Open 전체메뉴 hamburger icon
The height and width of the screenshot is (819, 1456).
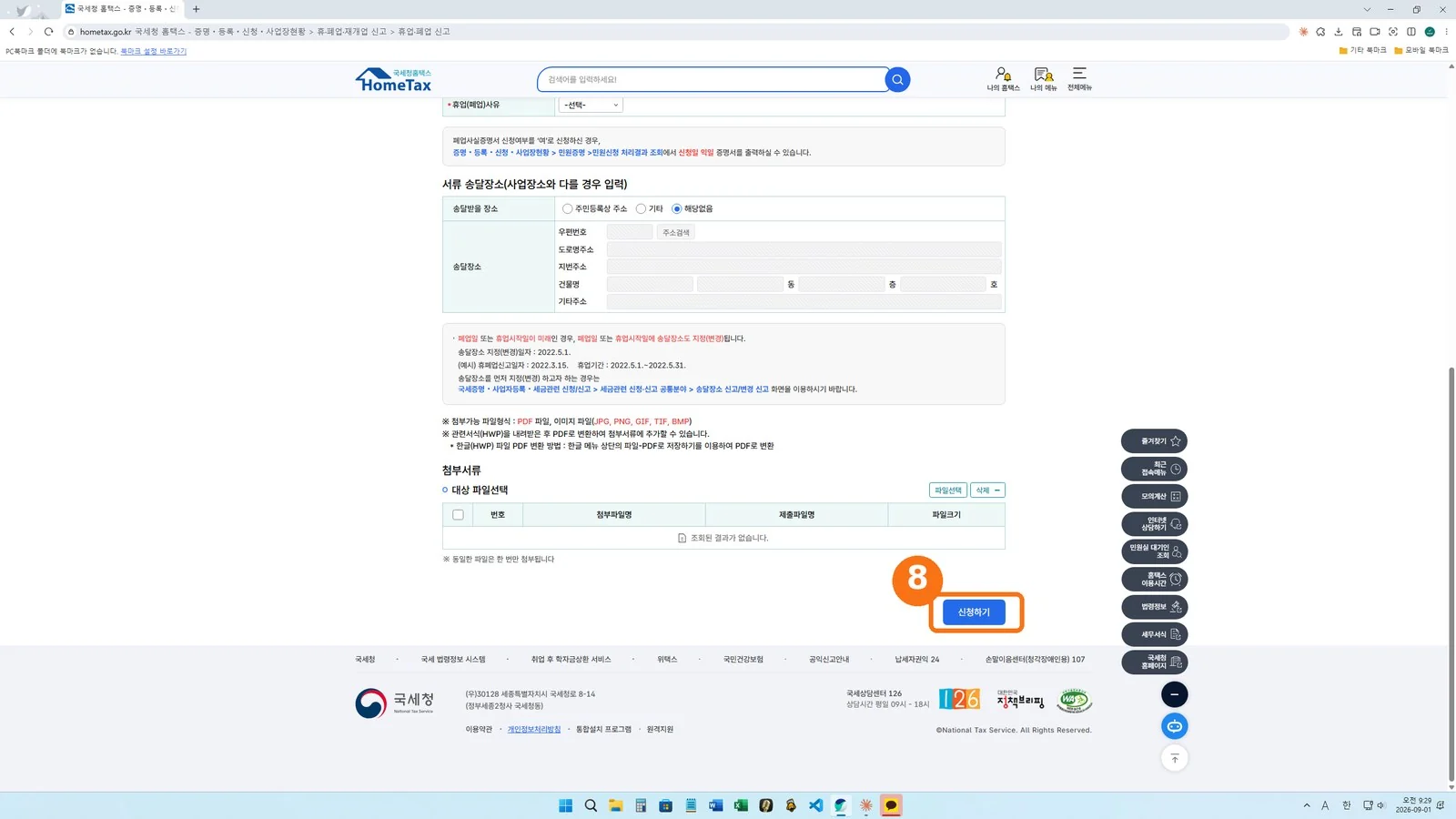1079,79
